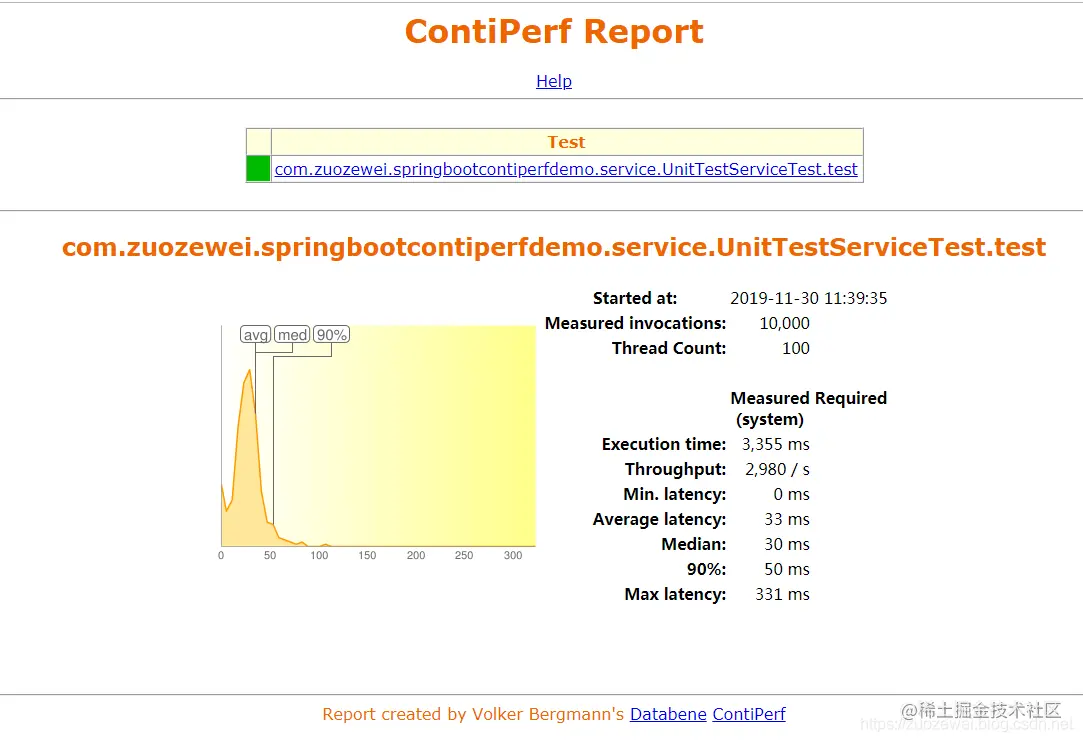Click the avg marker label on chart
This screenshot has width=1083, height=742.
coord(256,335)
